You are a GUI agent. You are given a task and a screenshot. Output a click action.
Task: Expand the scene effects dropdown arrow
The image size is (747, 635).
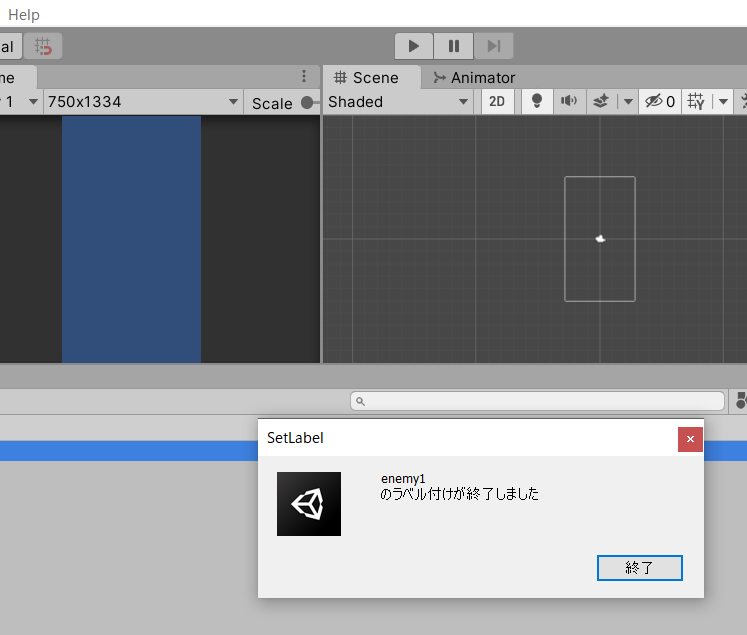628,101
